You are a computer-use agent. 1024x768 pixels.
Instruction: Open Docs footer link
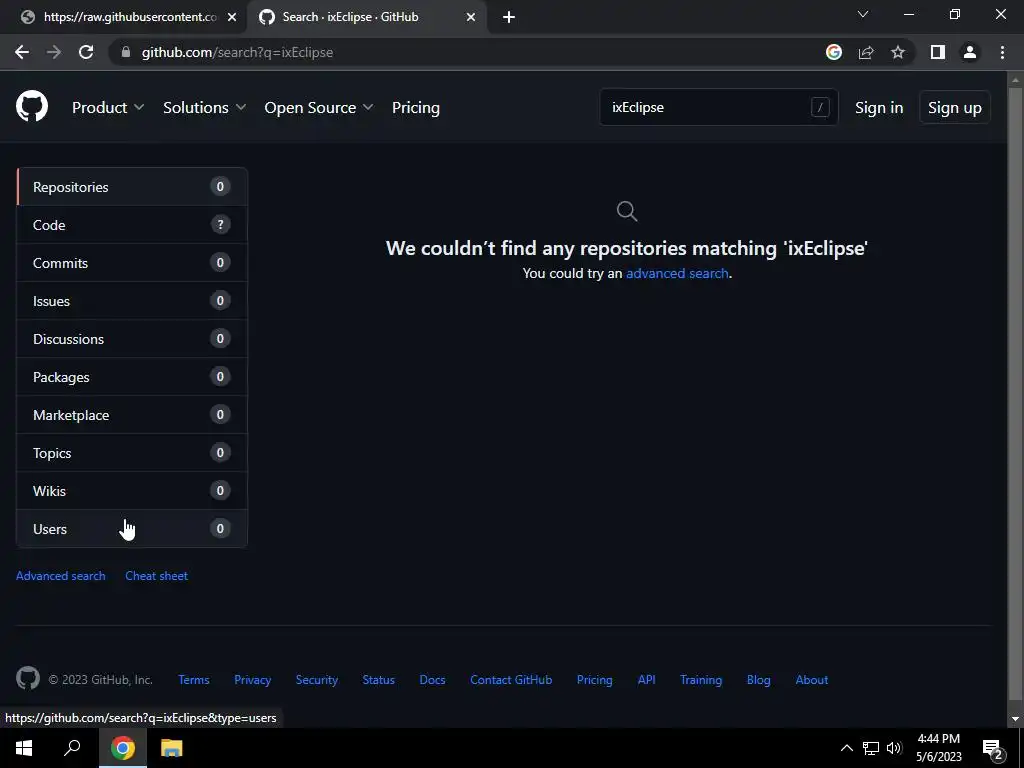pos(432,679)
